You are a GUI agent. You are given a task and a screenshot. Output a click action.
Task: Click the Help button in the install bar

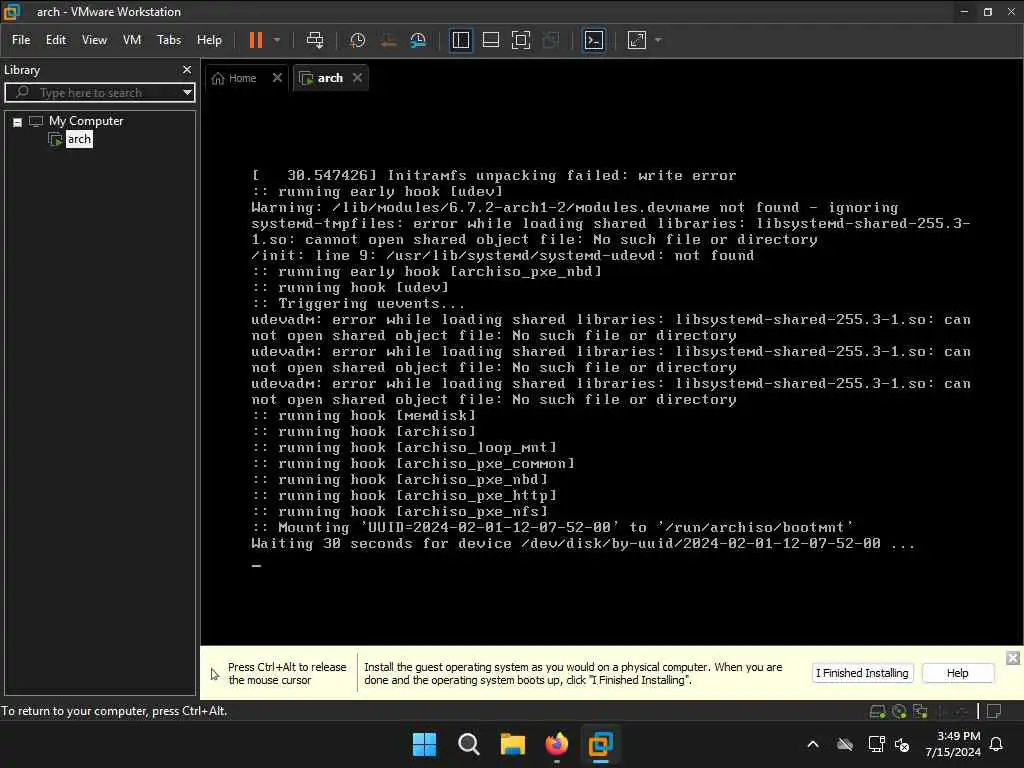(957, 673)
